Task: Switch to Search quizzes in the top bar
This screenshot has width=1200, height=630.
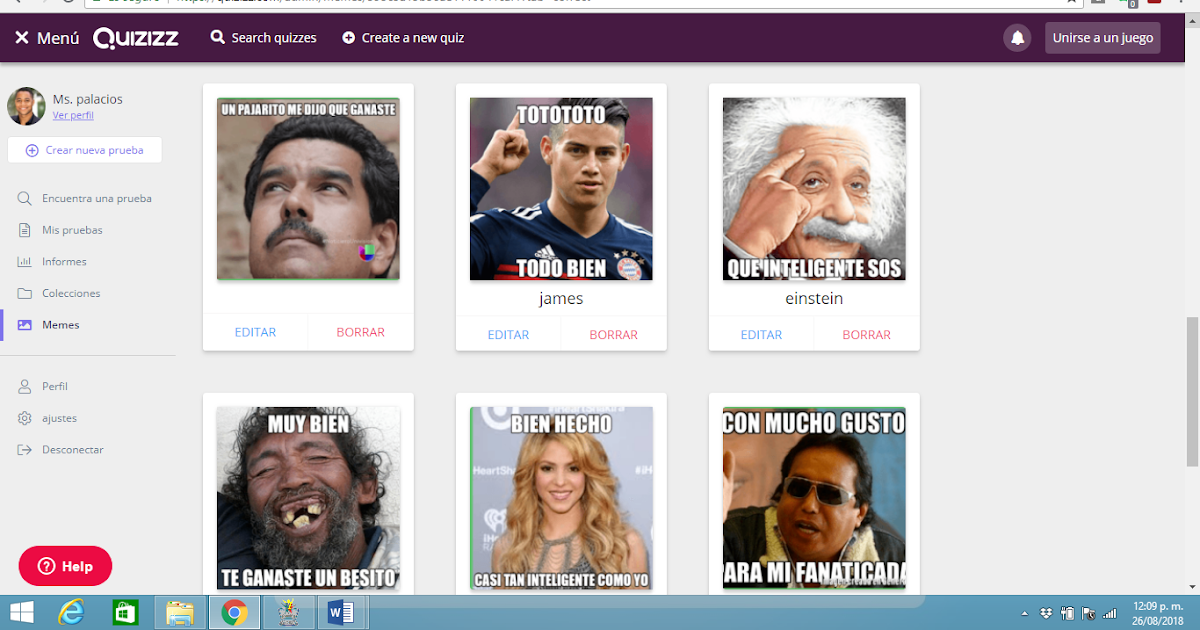Action: [x=263, y=37]
